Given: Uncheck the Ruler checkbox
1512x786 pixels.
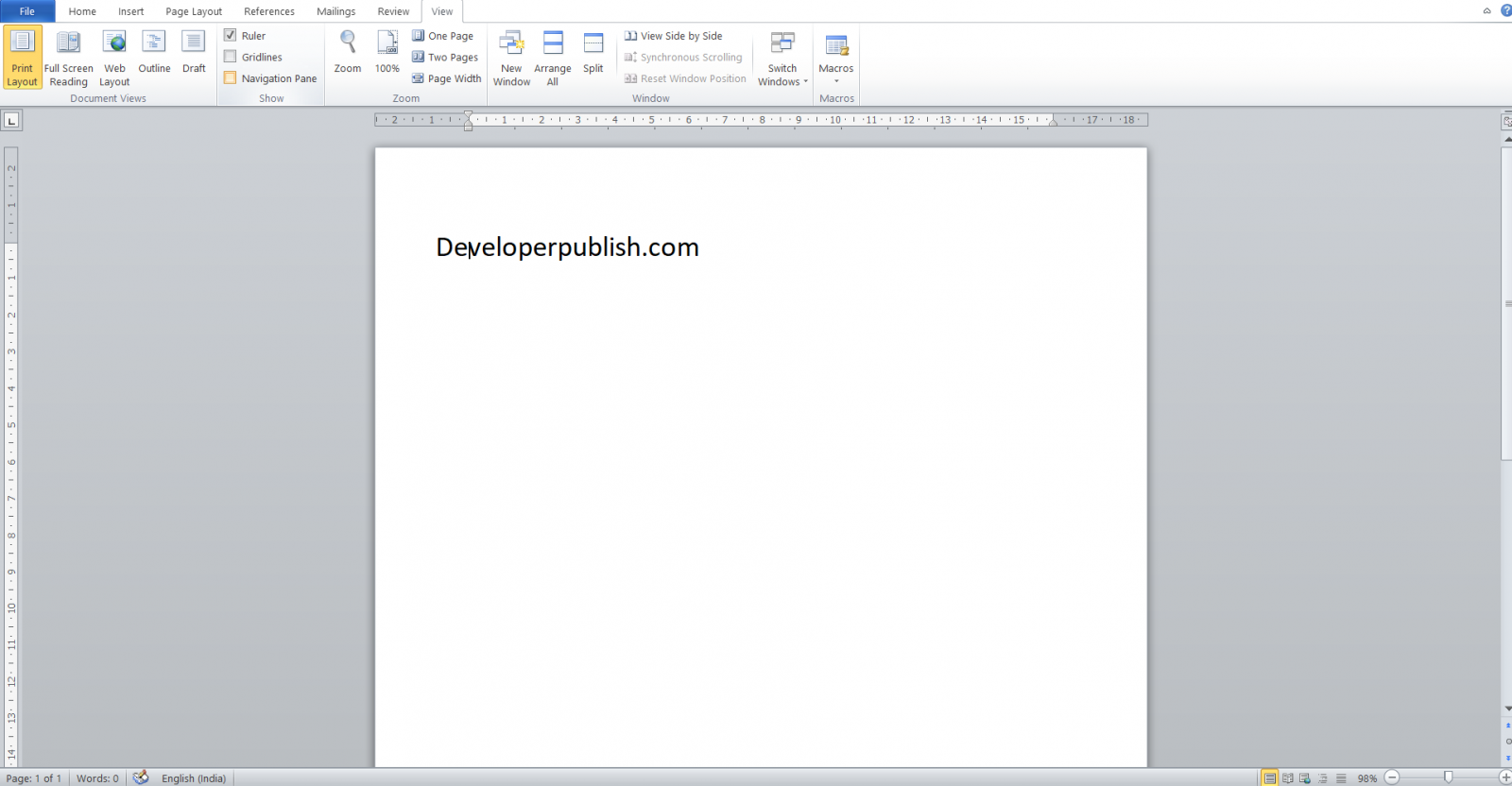Looking at the screenshot, I should coord(230,35).
